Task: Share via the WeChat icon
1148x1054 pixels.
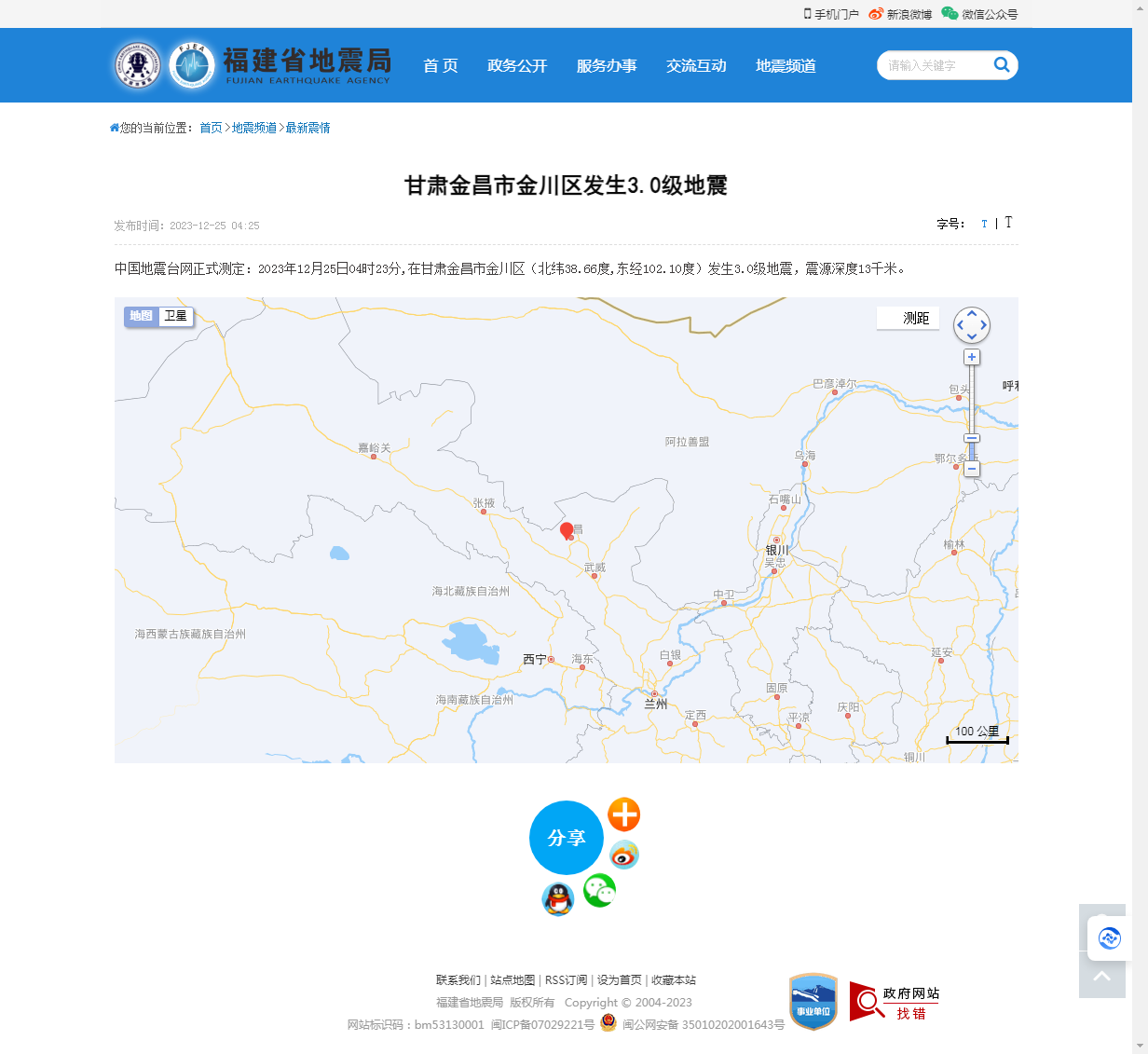Action: click(599, 891)
